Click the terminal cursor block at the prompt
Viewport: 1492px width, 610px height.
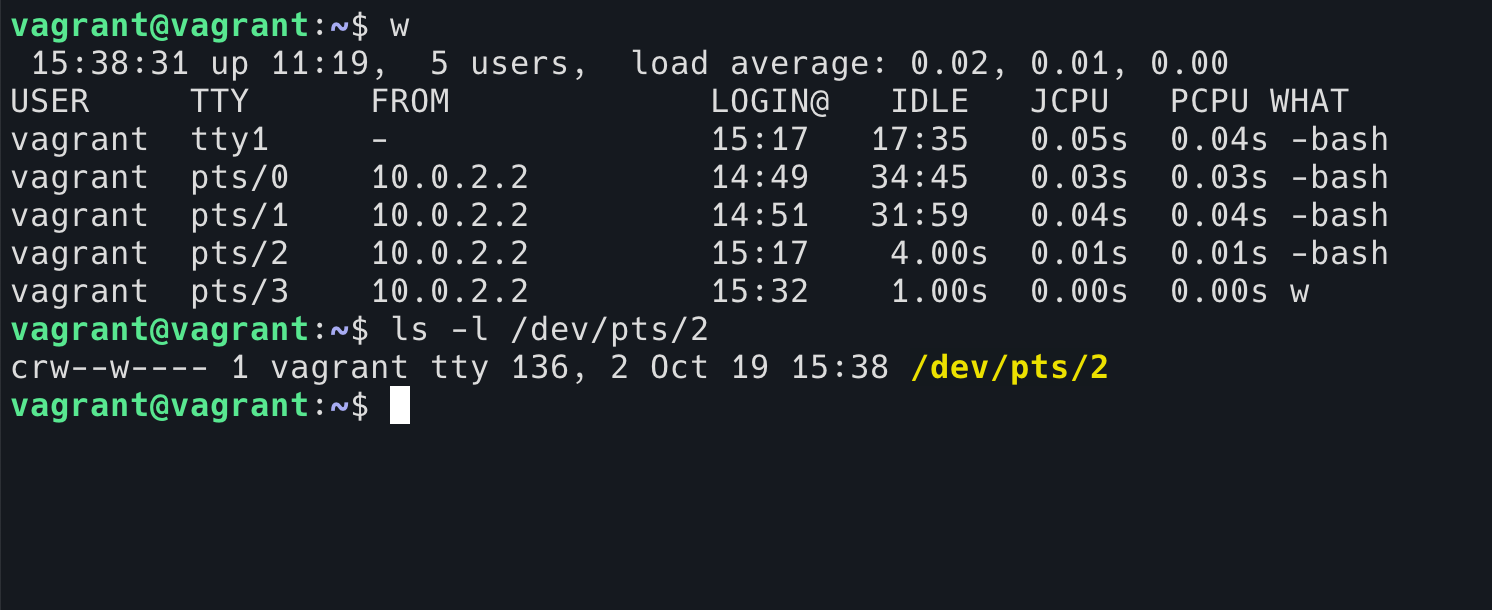coord(400,406)
